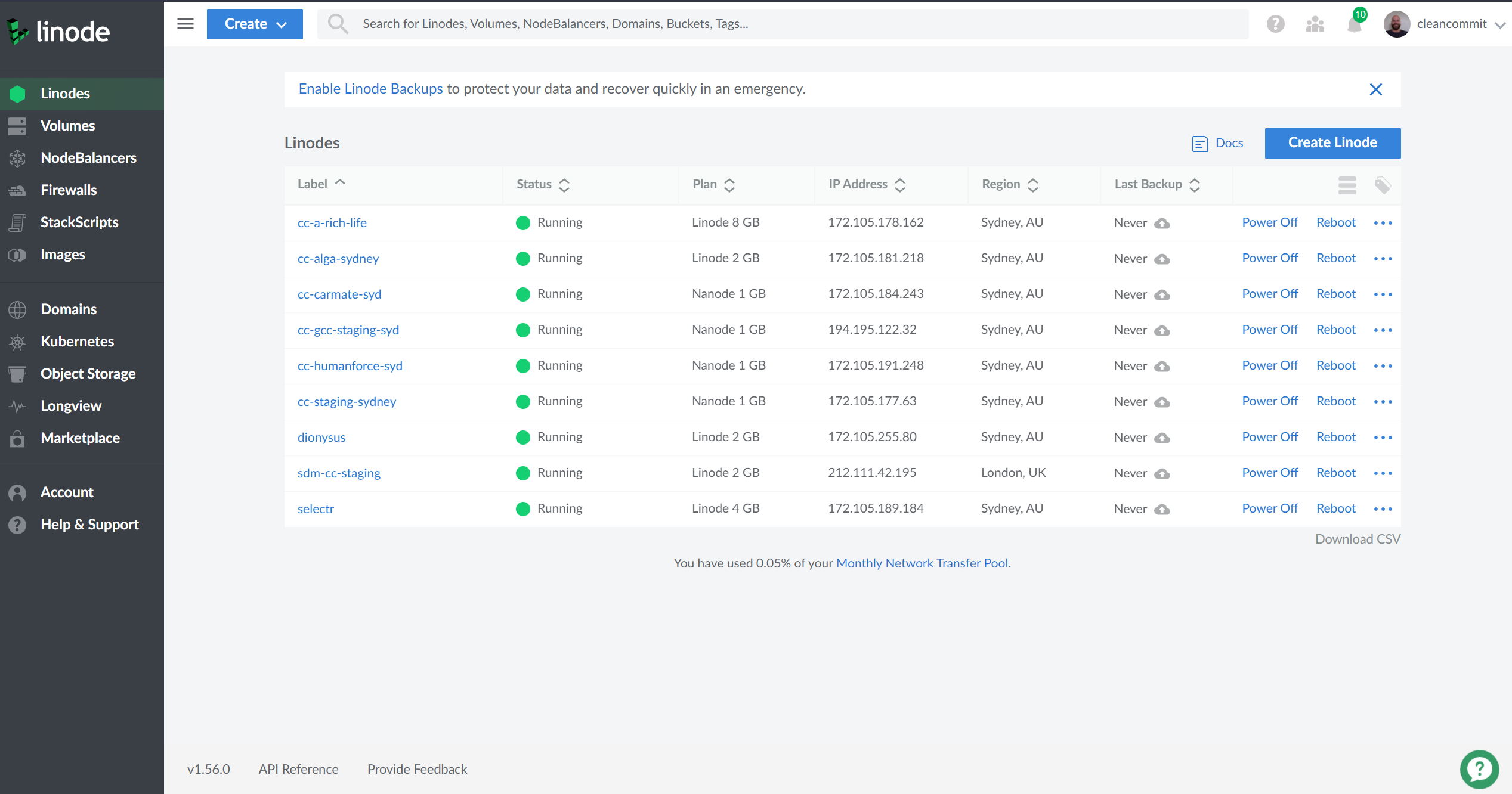Enable backups cloud icon for cc-alga-sydney
The image size is (1512, 794).
(x=1162, y=259)
